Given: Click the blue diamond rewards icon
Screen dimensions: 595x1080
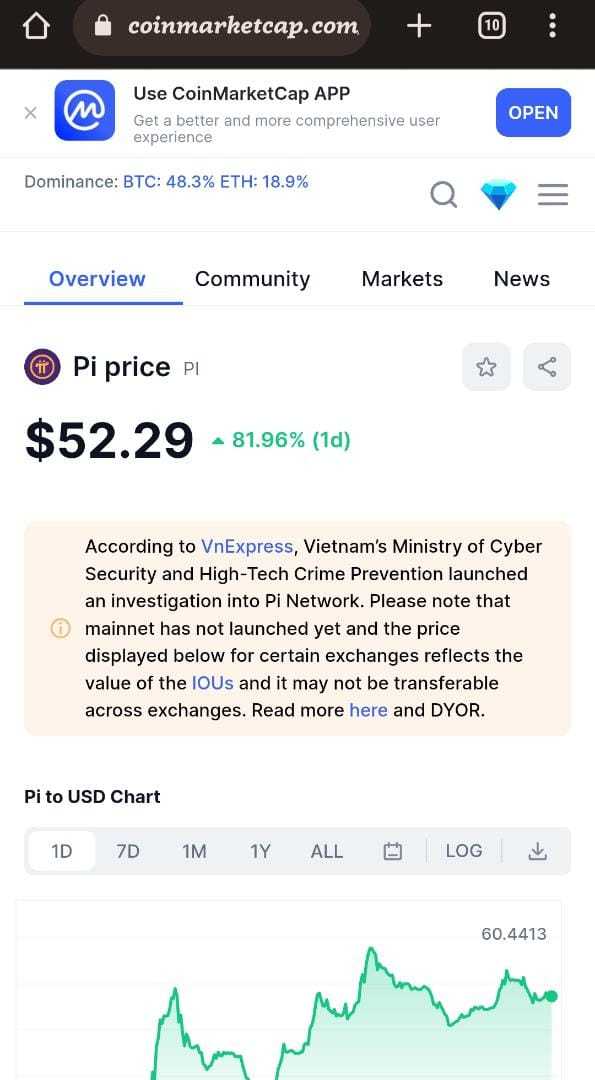Looking at the screenshot, I should 499,195.
